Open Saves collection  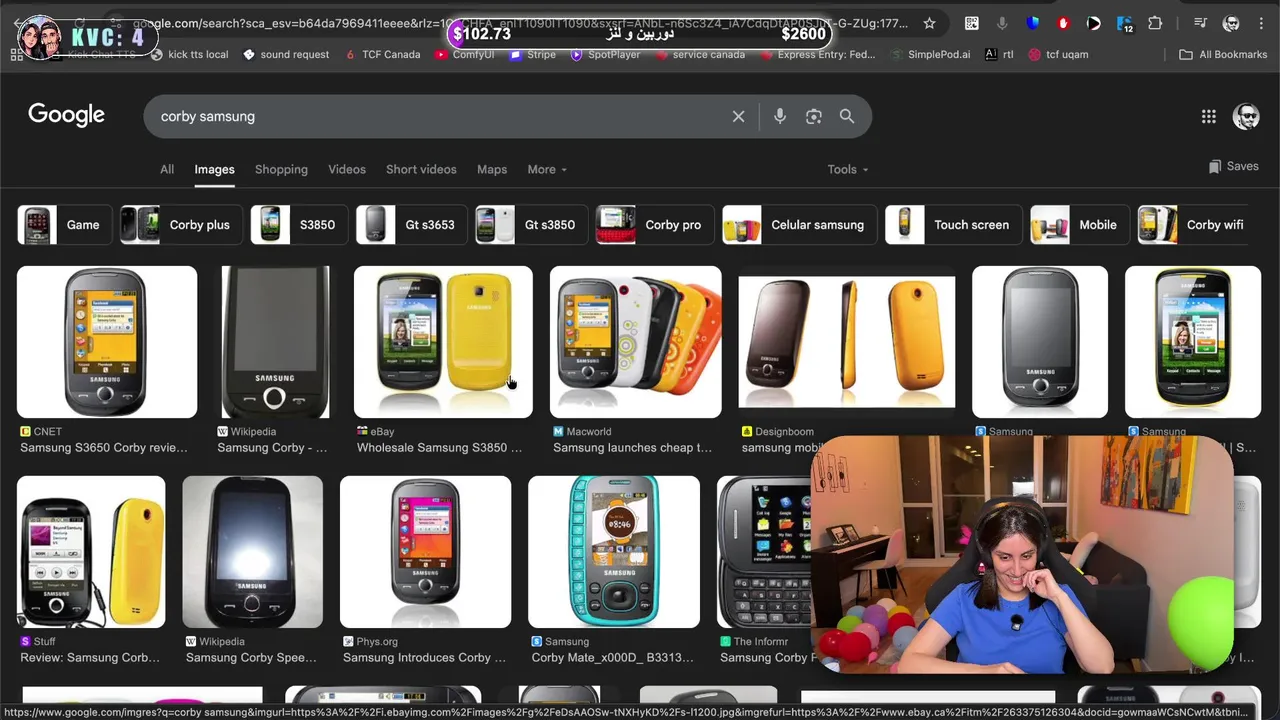[x=1234, y=166]
